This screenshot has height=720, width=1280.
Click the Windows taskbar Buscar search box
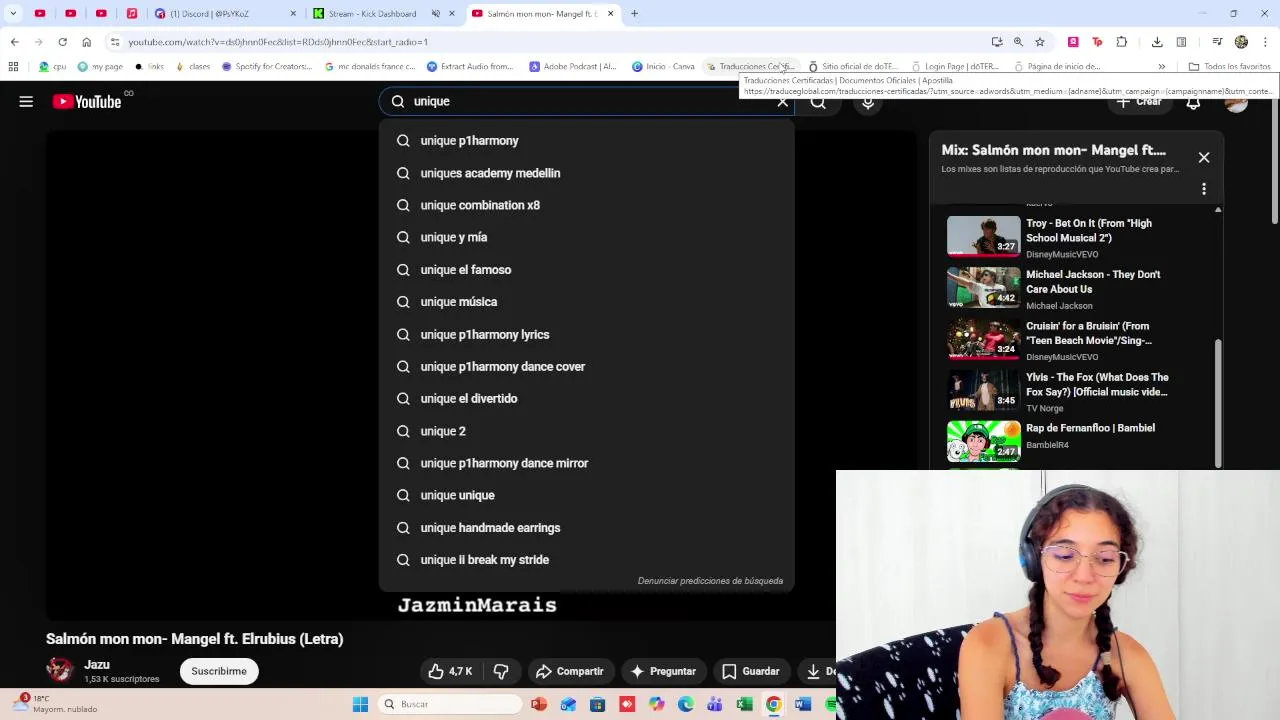450,704
